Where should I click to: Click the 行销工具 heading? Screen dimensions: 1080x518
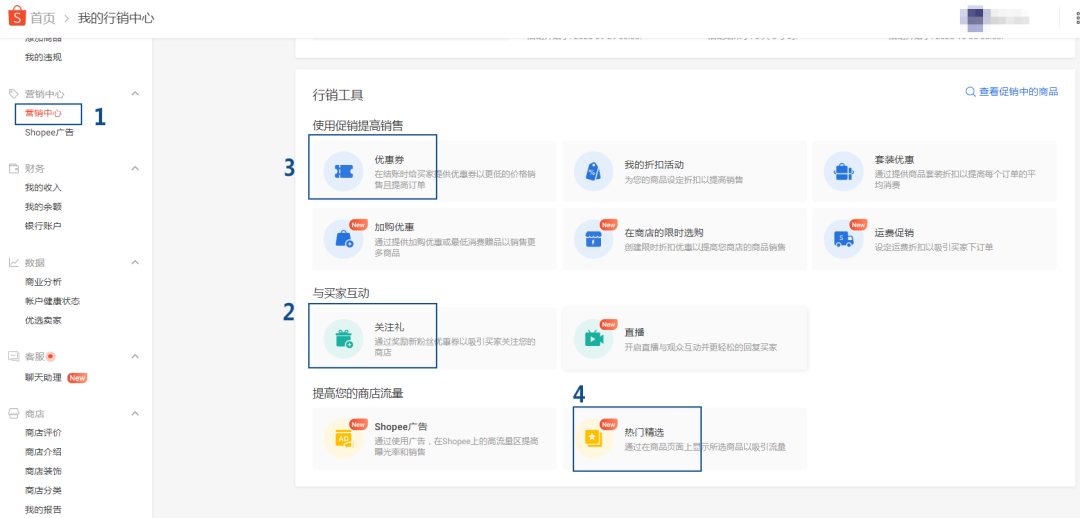click(338, 95)
